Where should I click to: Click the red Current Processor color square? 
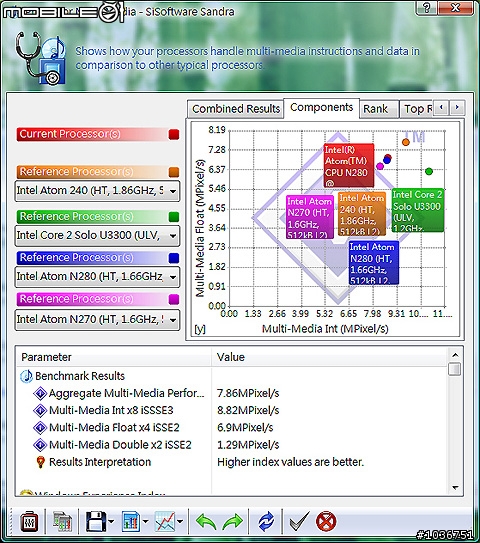[174, 134]
